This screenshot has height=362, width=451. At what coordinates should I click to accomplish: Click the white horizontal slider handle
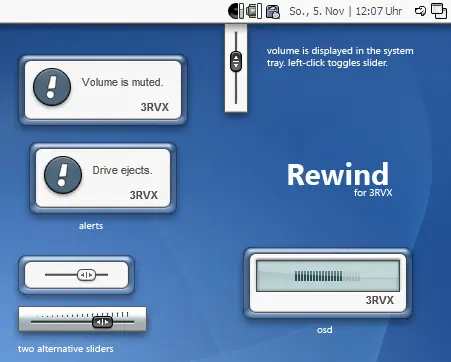tap(86, 275)
